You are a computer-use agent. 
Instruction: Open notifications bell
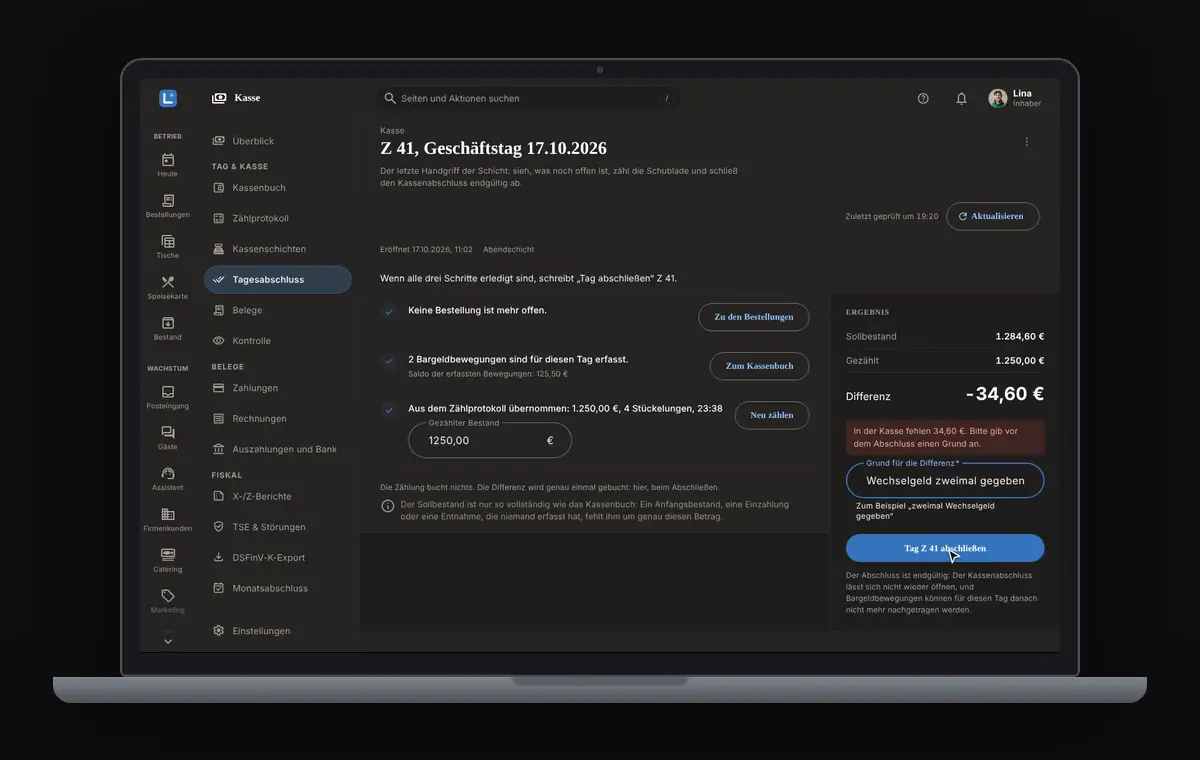[x=961, y=98]
